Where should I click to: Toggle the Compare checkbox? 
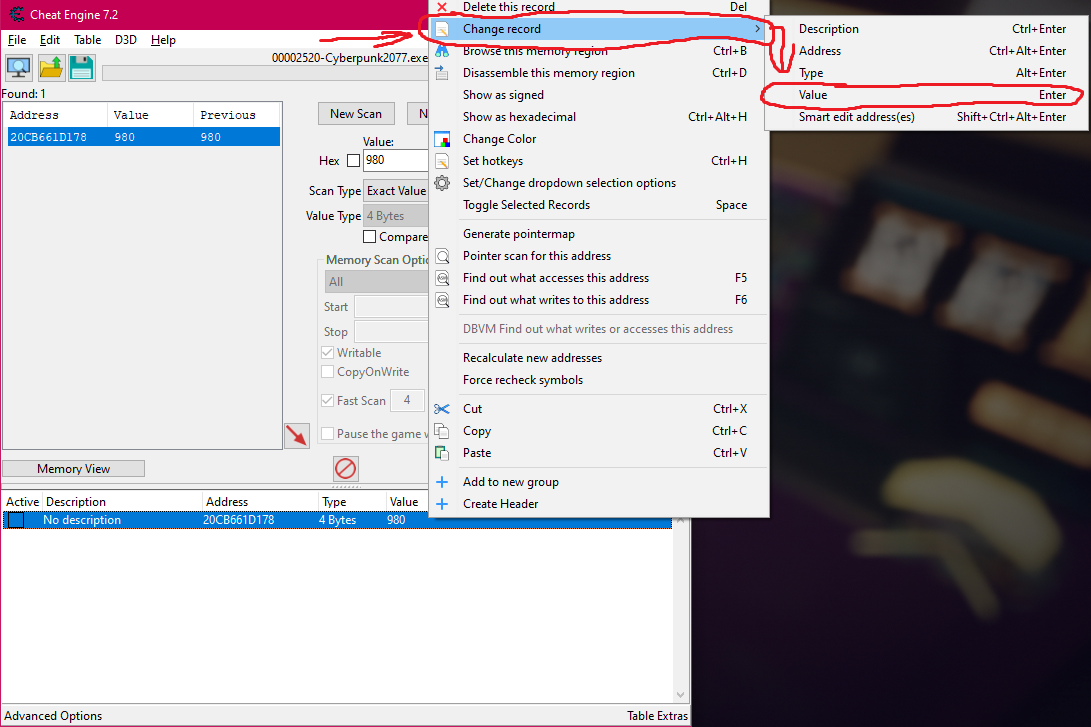pyautogui.click(x=369, y=237)
